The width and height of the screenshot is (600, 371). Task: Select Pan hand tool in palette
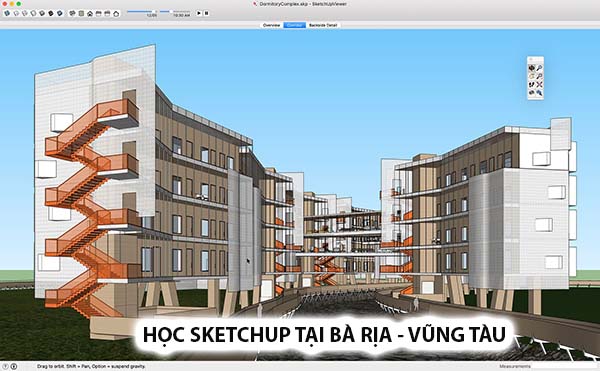tap(532, 76)
